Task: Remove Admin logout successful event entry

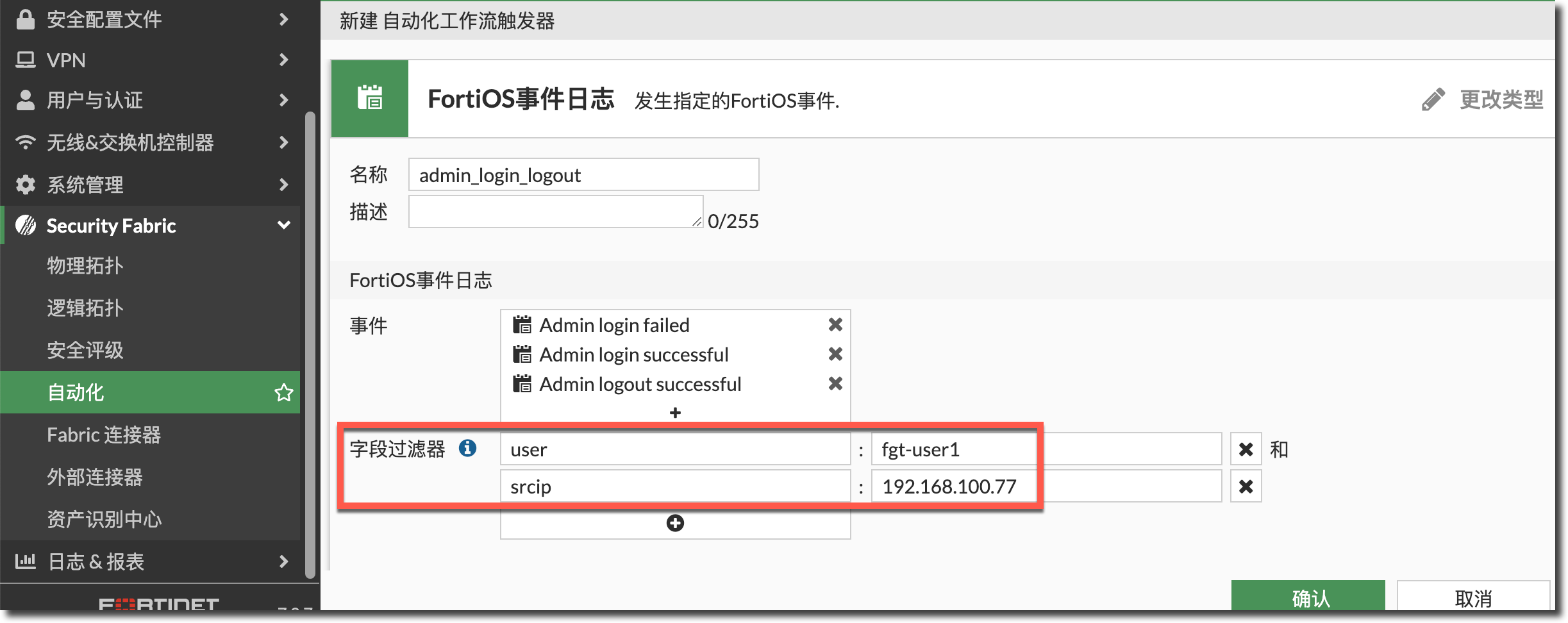Action: (835, 384)
